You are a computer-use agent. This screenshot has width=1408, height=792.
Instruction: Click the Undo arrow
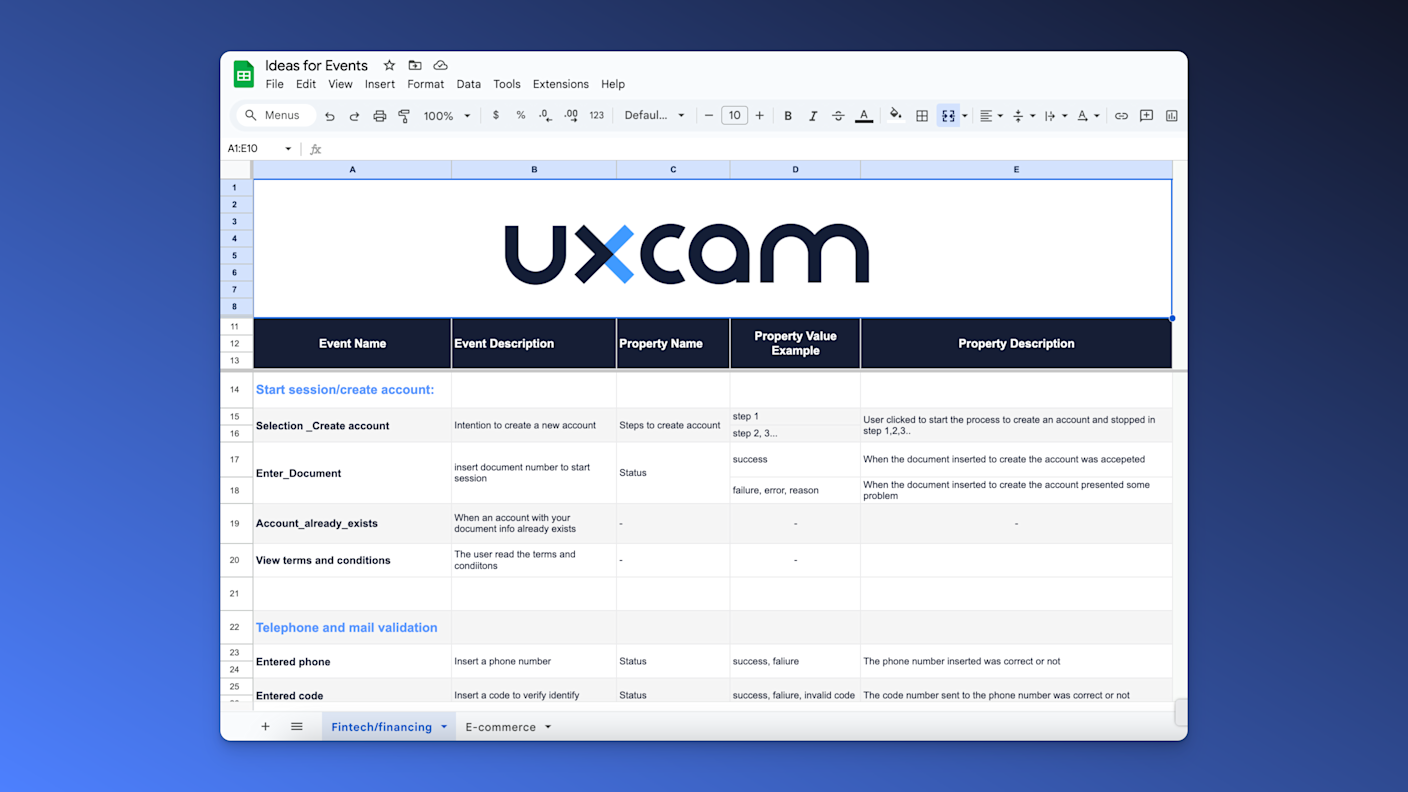tap(329, 116)
